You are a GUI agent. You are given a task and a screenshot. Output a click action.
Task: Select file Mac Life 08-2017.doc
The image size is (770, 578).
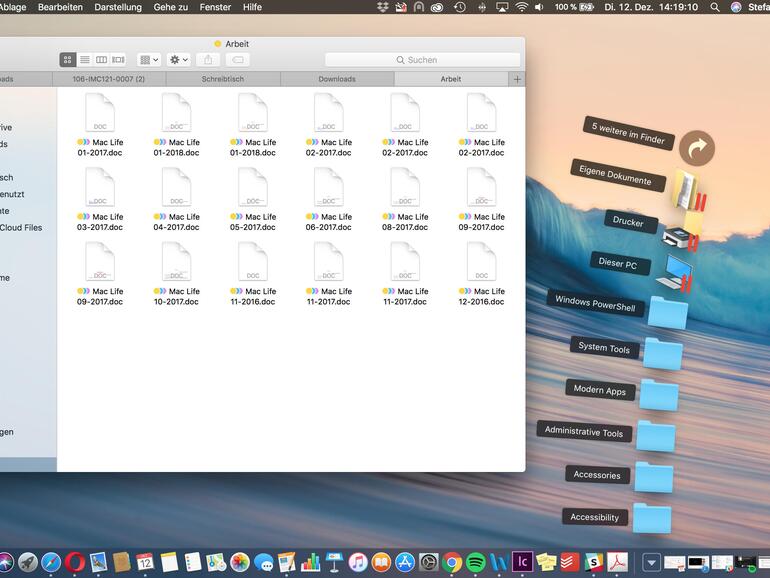click(x=405, y=200)
